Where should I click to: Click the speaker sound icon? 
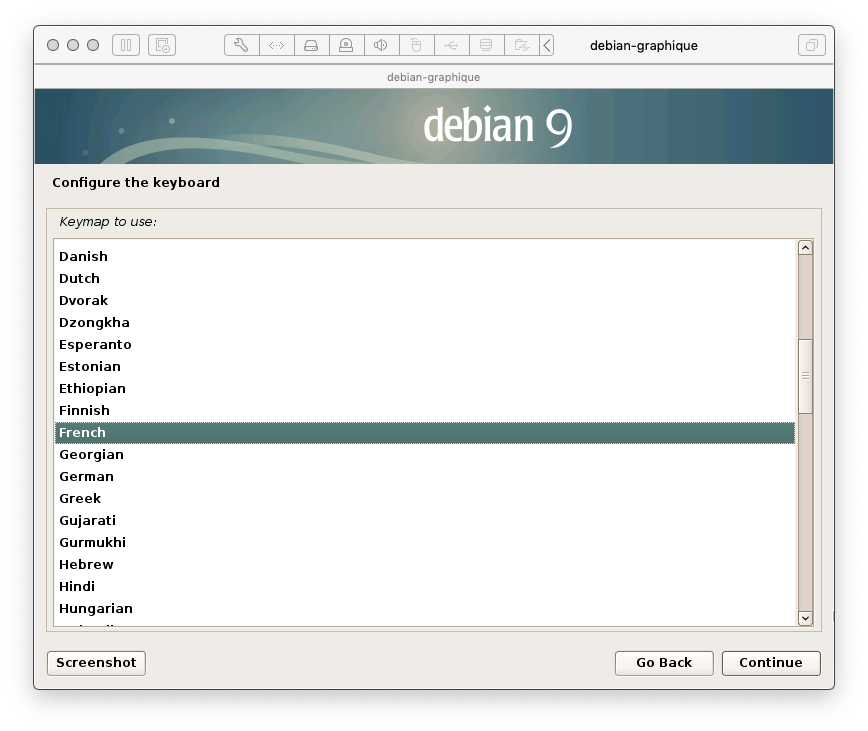(x=381, y=45)
